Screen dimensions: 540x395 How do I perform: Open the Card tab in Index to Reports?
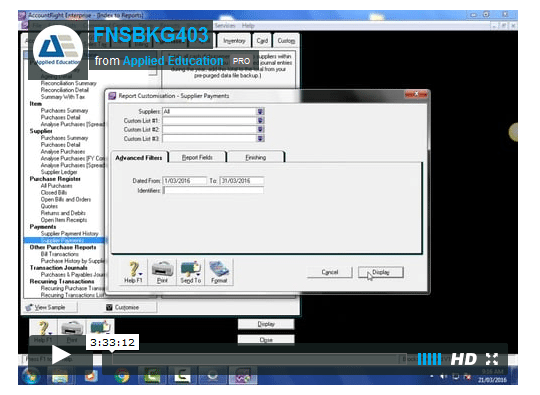[x=262, y=41]
